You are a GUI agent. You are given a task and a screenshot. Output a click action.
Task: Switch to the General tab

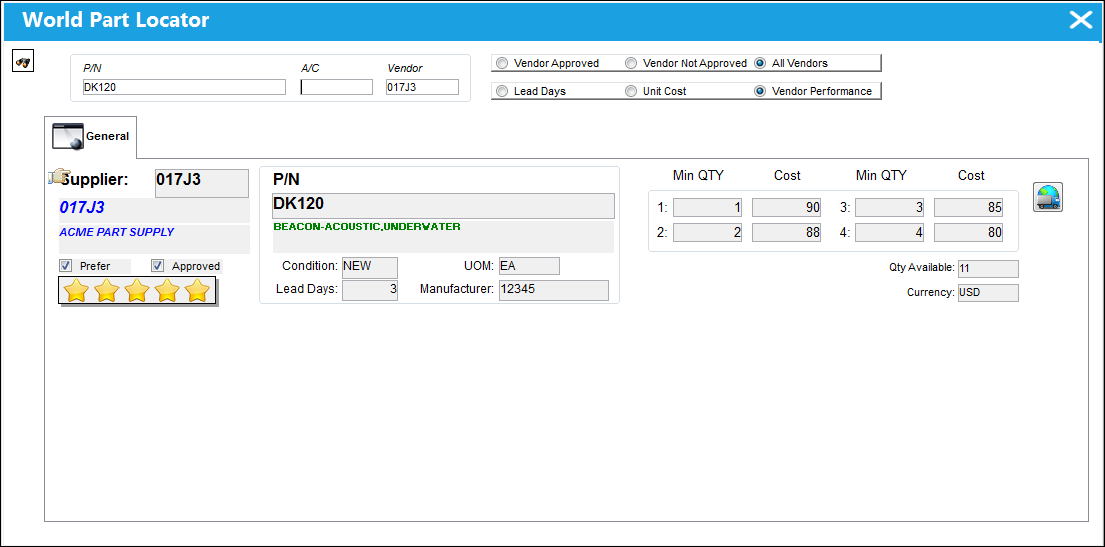click(91, 137)
